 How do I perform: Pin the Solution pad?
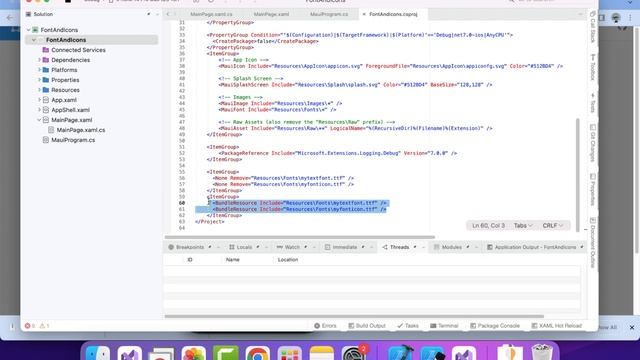click(x=149, y=14)
